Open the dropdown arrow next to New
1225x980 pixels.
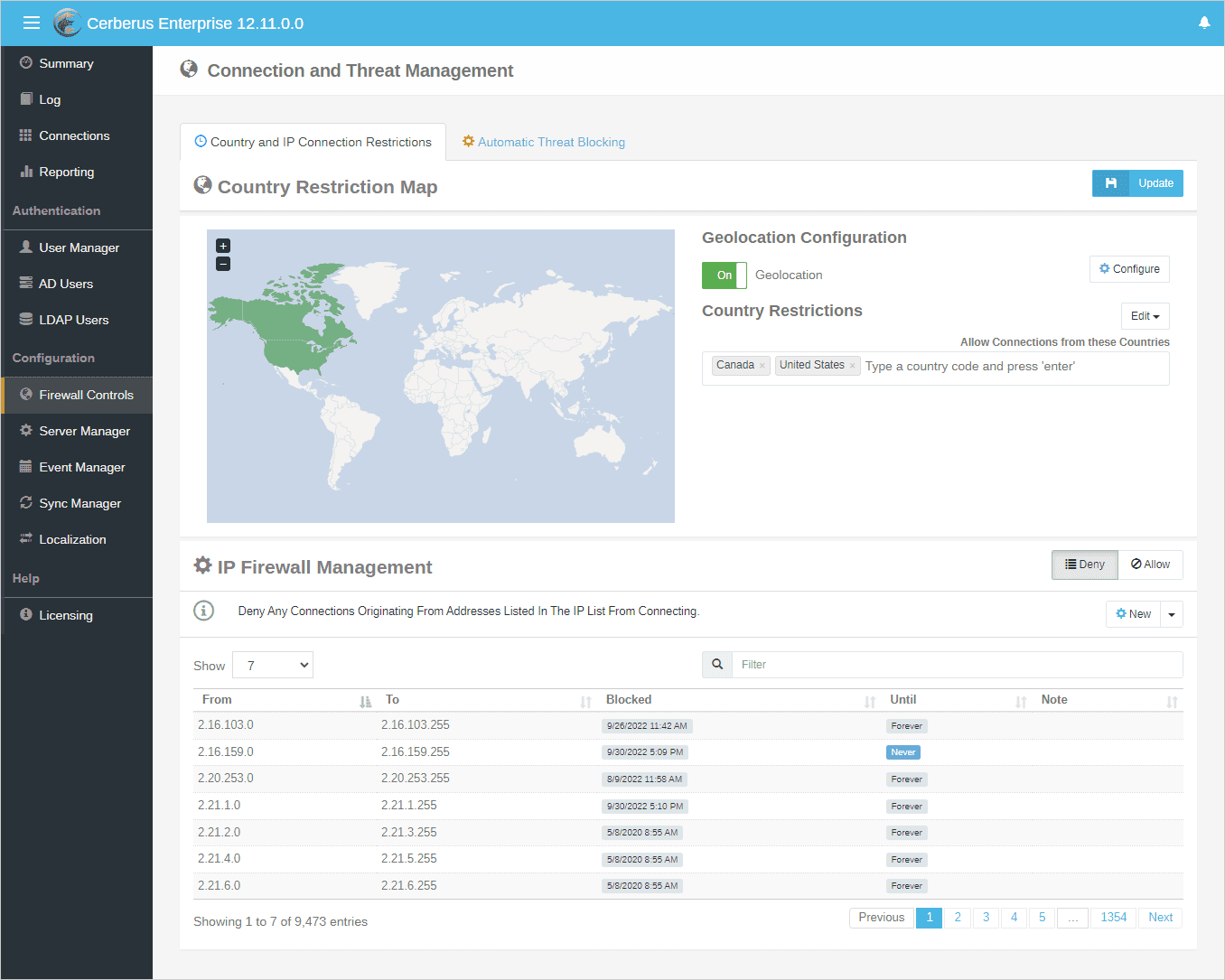click(x=1172, y=613)
